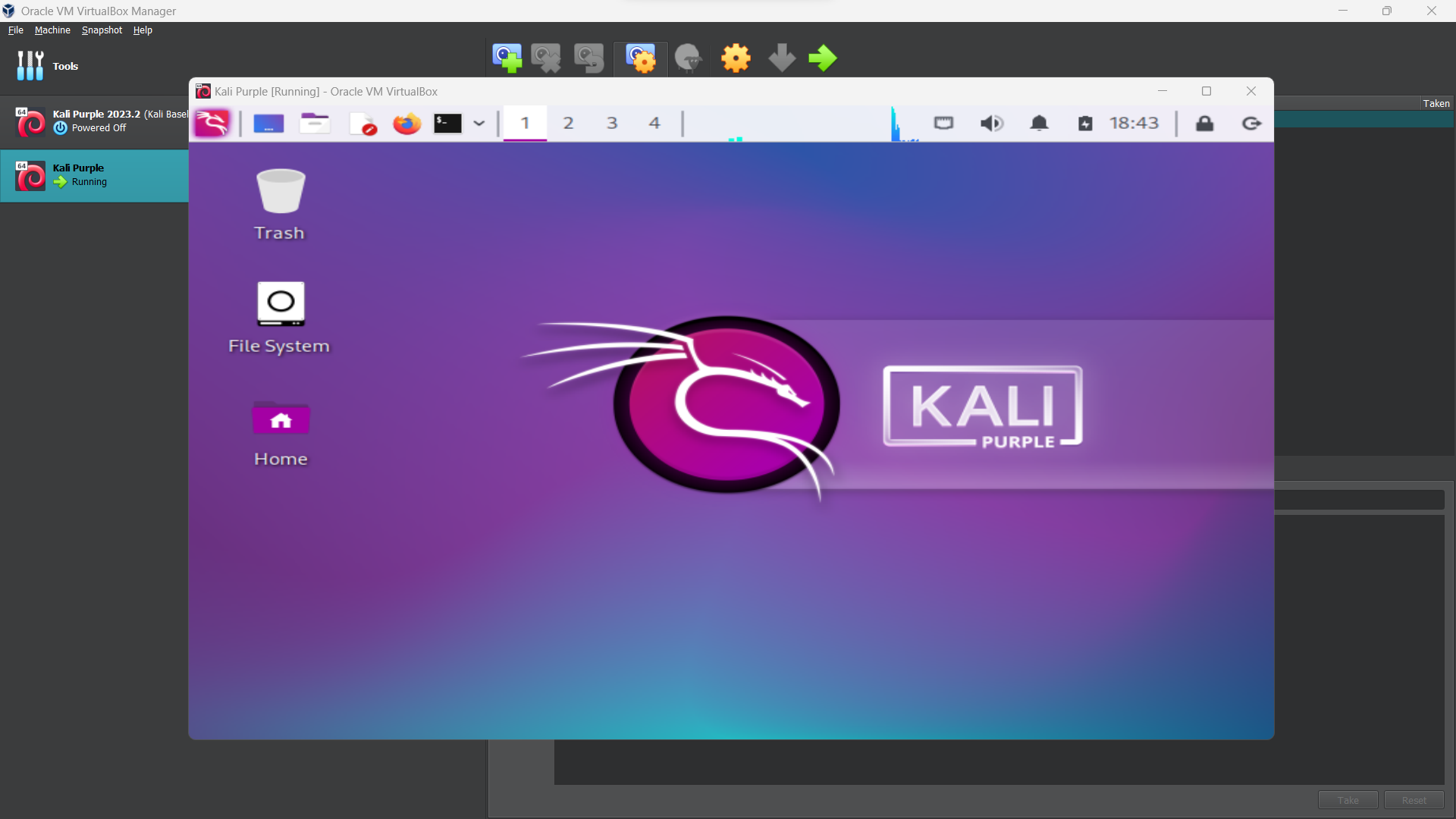This screenshot has height=819, width=1456.
Task: Click the Restore snapshot toolbar icon
Action: click(x=588, y=58)
